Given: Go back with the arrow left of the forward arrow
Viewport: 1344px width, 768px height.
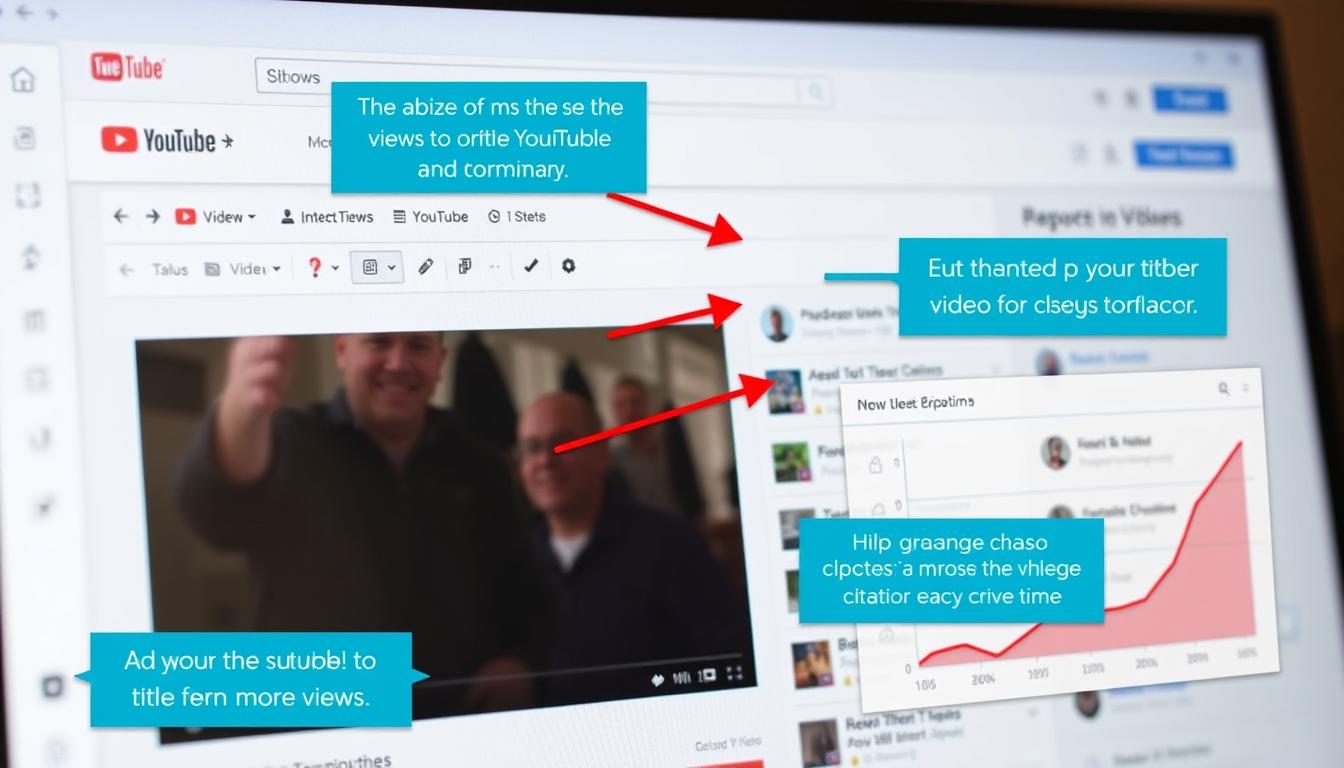Looking at the screenshot, I should 121,216.
